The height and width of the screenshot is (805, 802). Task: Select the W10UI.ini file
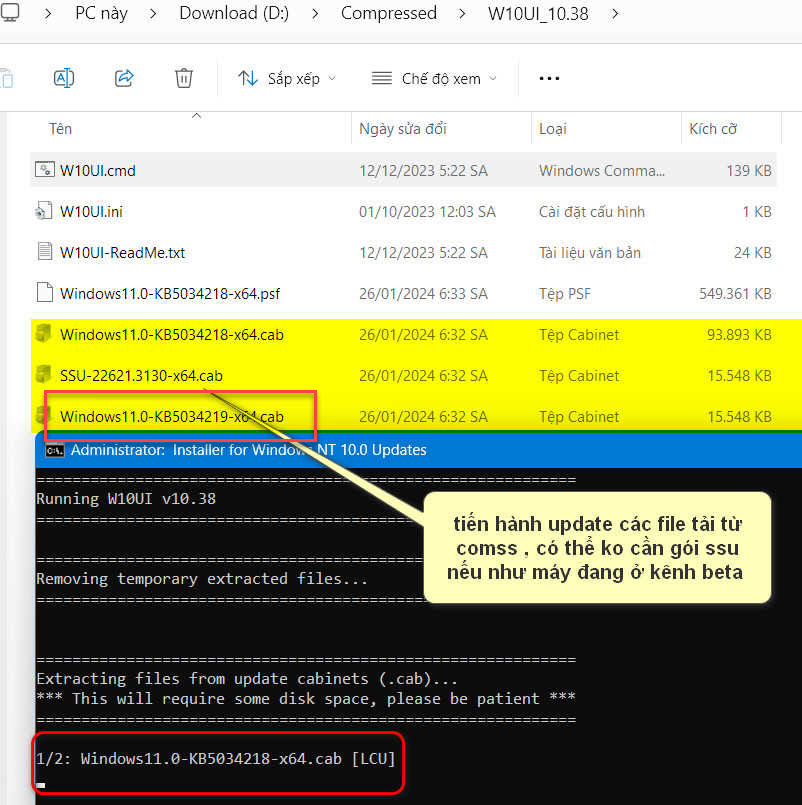click(x=403, y=212)
